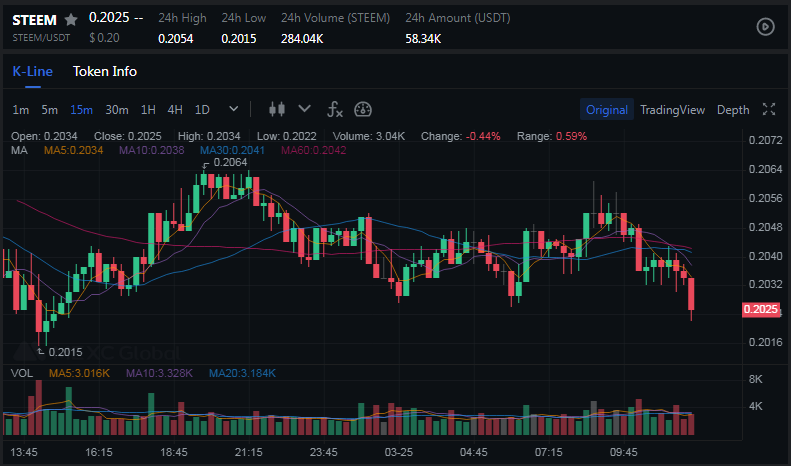The image size is (791, 466).
Task: Enter fullscreen chart mode
Action: tap(769, 109)
